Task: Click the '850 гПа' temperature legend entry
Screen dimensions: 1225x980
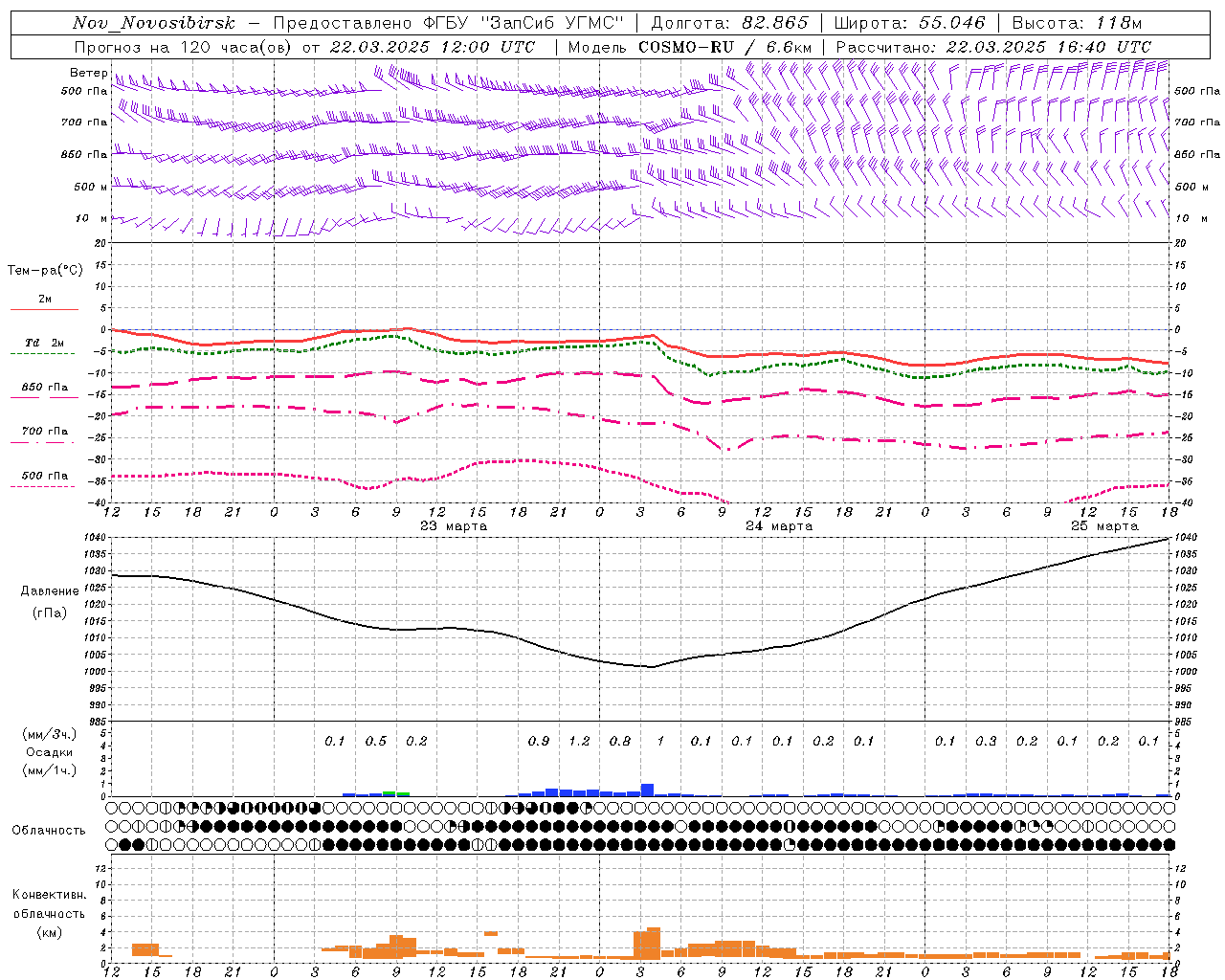Action: click(45, 388)
